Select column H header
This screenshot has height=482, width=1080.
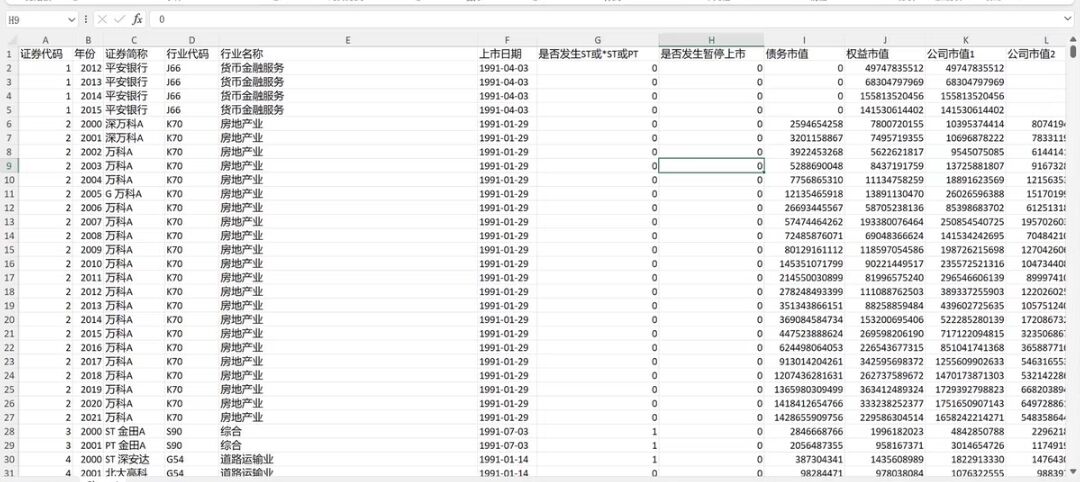click(712, 39)
